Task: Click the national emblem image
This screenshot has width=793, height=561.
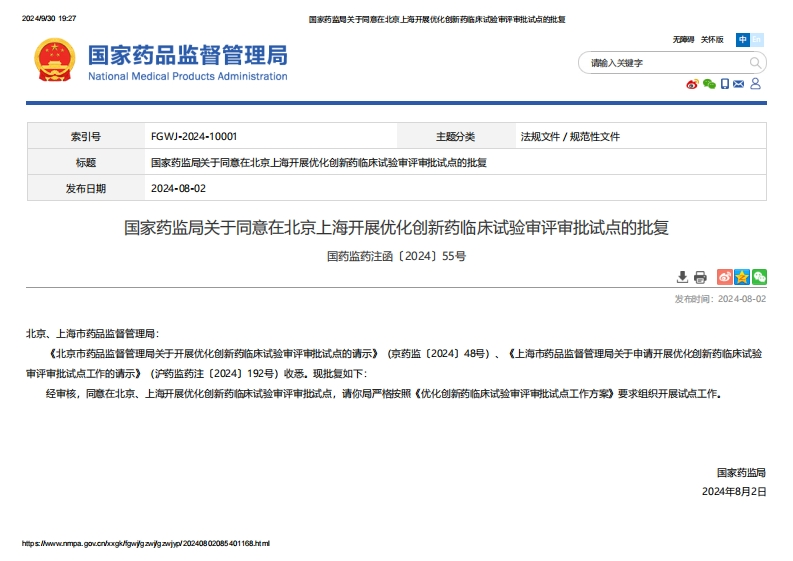Action: [x=54, y=61]
